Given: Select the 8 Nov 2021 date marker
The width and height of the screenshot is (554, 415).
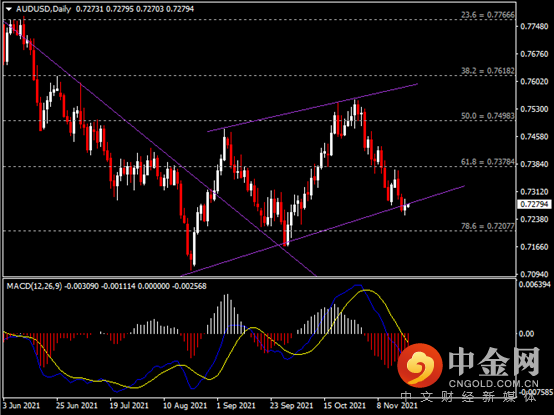Looking at the screenshot, I should point(397,405).
